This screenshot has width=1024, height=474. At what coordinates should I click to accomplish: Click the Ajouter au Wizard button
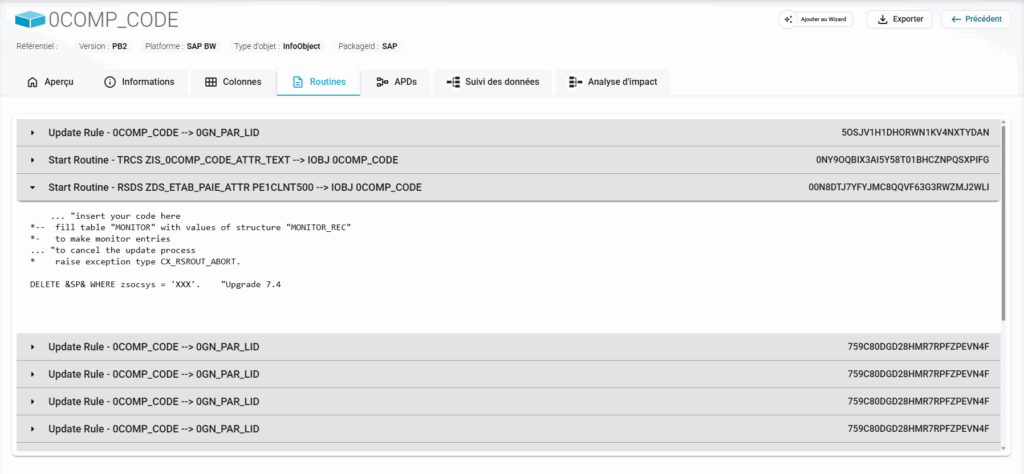point(816,20)
